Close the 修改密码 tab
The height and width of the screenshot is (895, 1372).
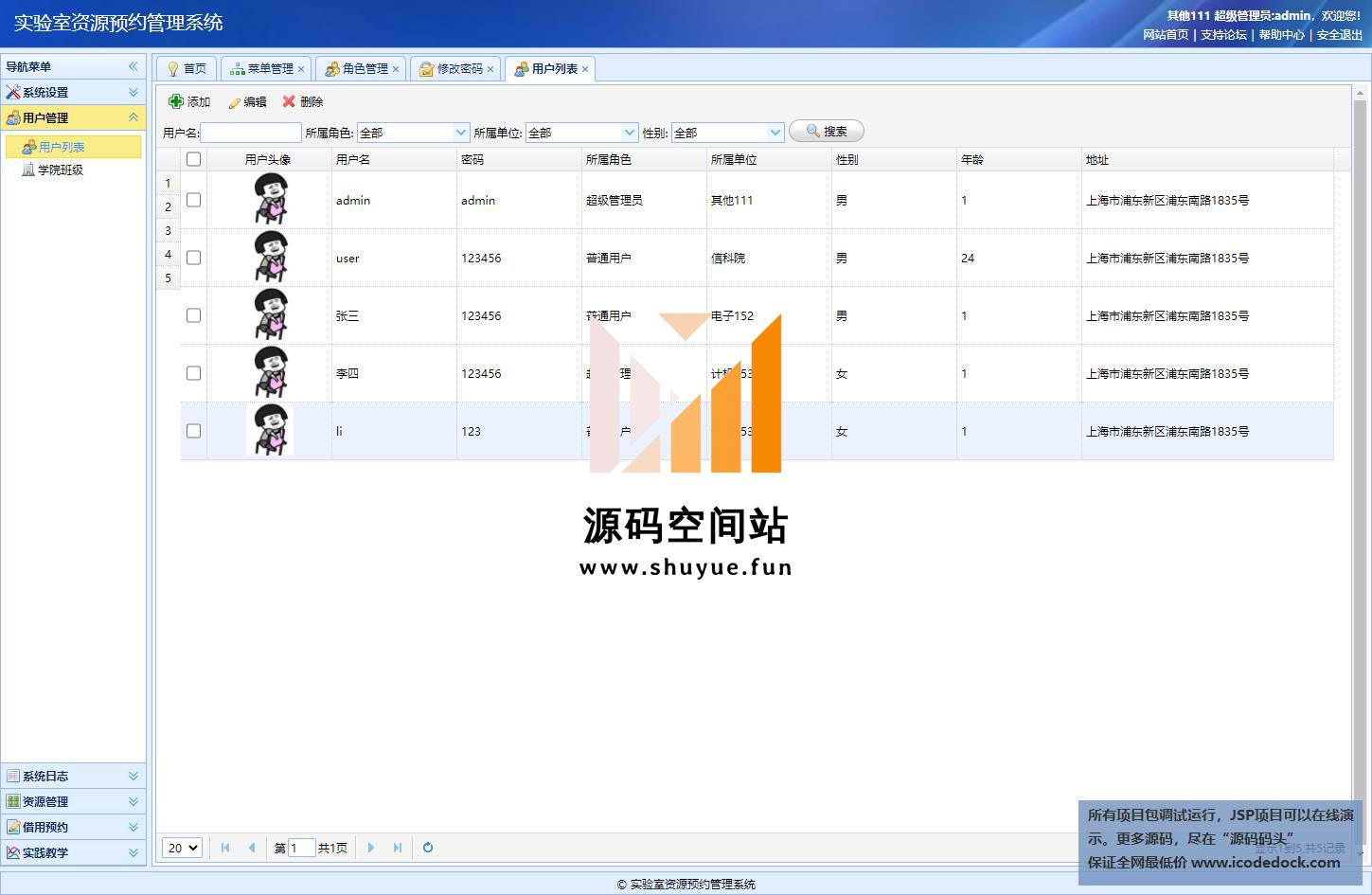pyautogui.click(x=490, y=69)
